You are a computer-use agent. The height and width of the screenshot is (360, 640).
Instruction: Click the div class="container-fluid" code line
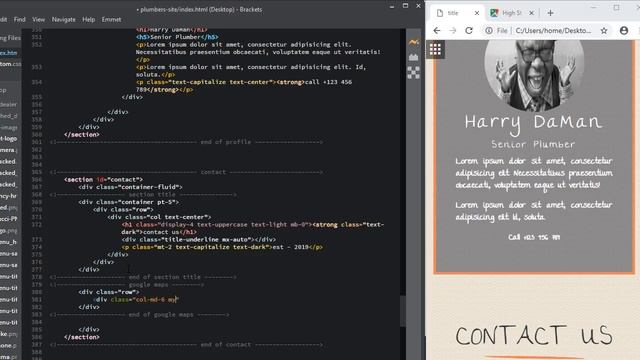[x=130, y=187]
